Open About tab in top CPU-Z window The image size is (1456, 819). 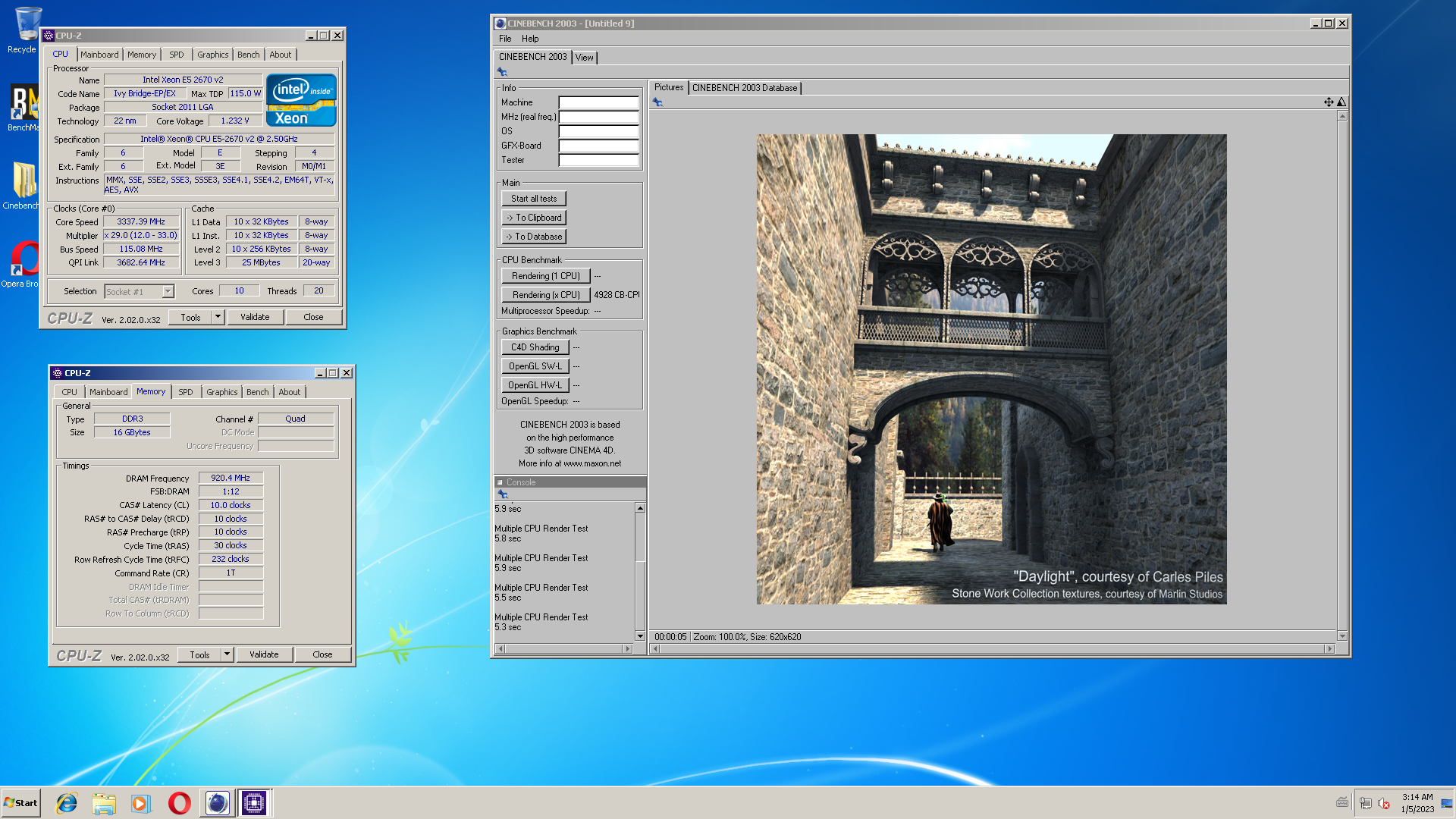(280, 55)
